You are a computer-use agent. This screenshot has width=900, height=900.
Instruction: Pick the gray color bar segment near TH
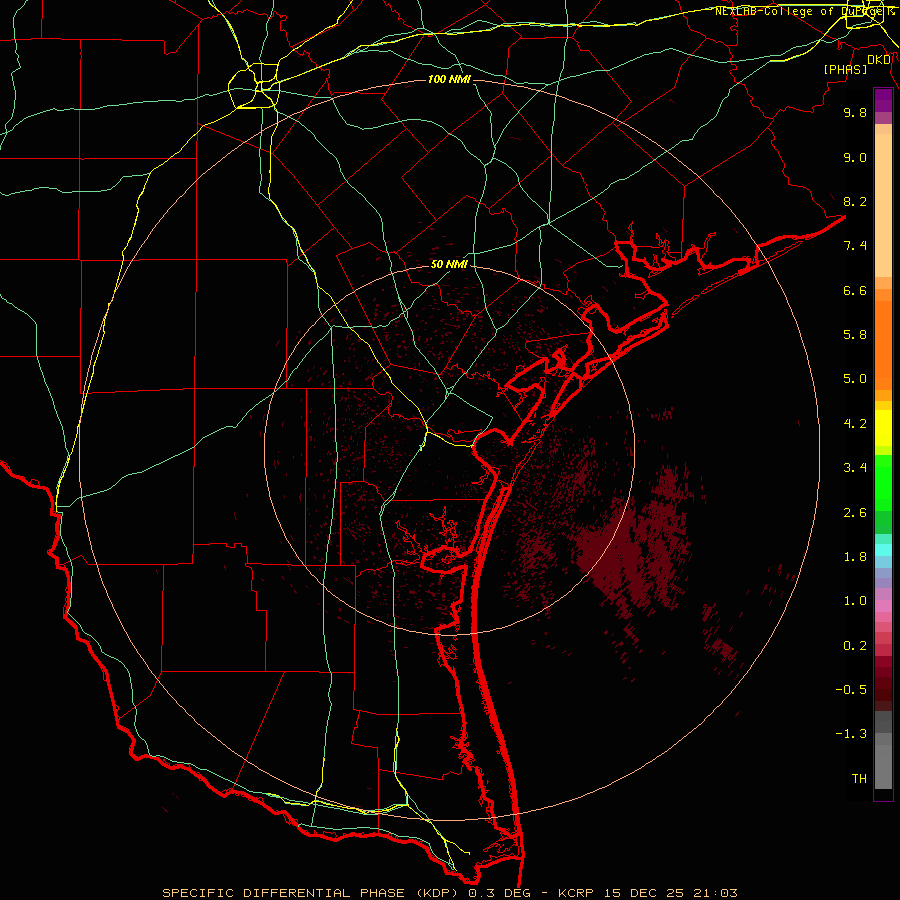[883, 766]
